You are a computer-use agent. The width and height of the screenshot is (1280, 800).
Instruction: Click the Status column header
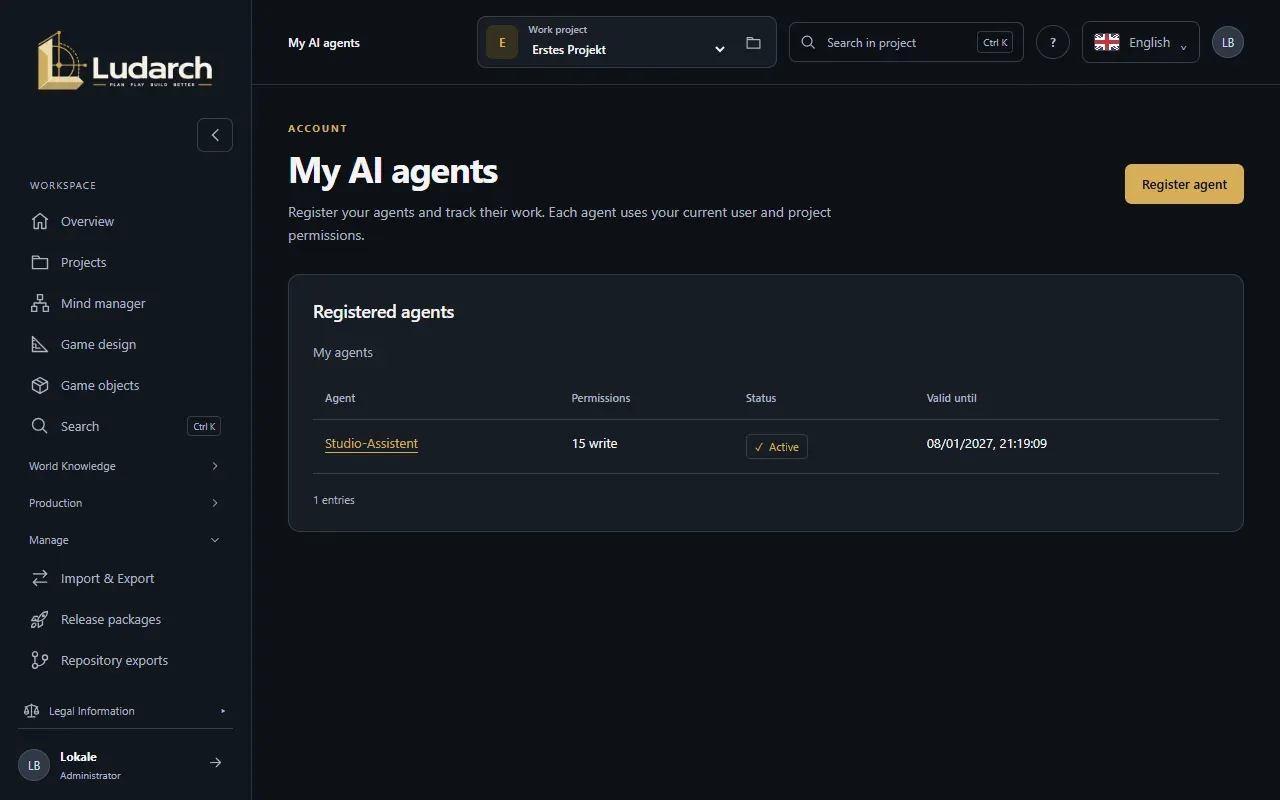click(761, 398)
